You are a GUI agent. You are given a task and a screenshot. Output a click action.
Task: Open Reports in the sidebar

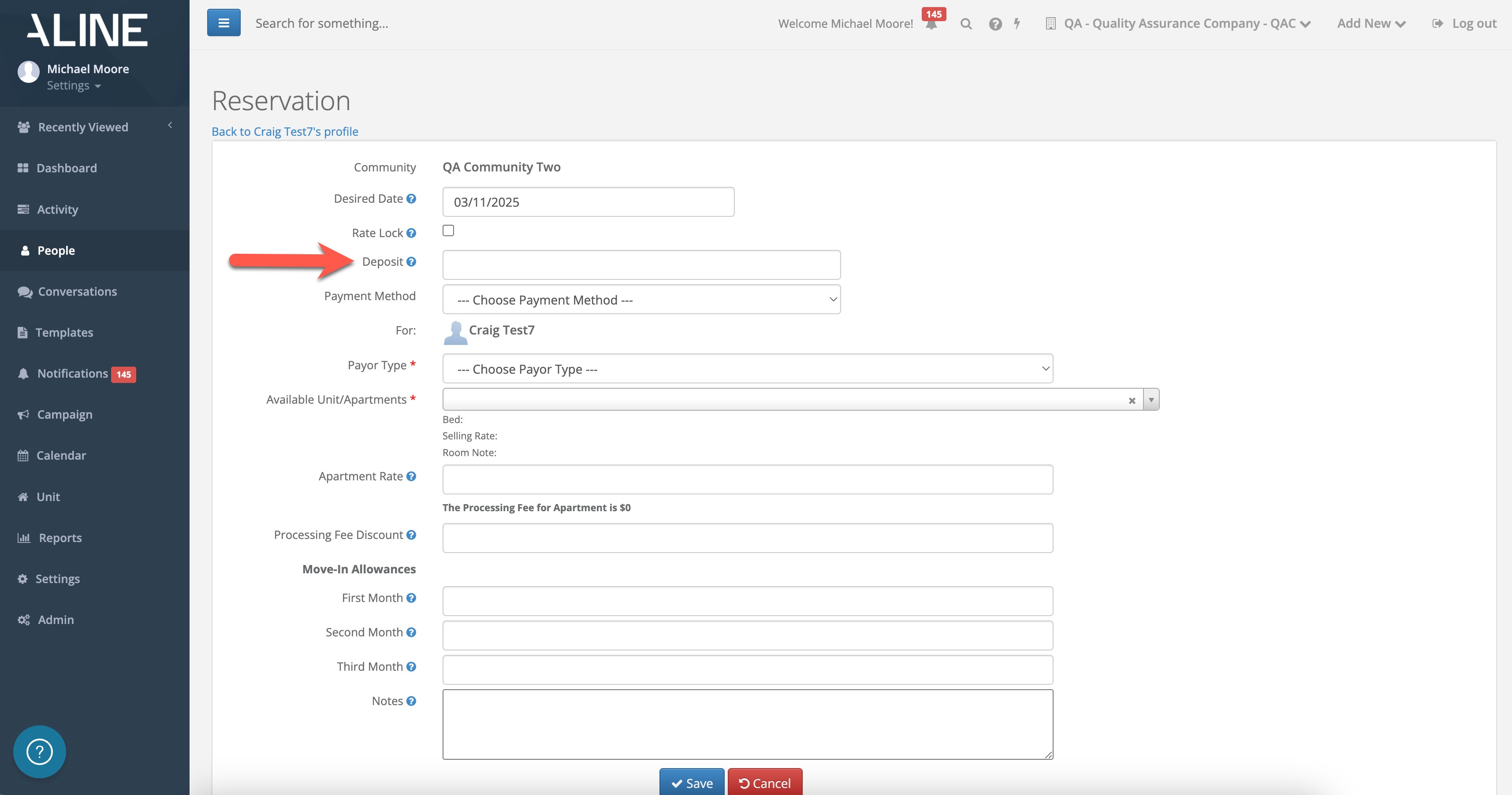pos(60,538)
